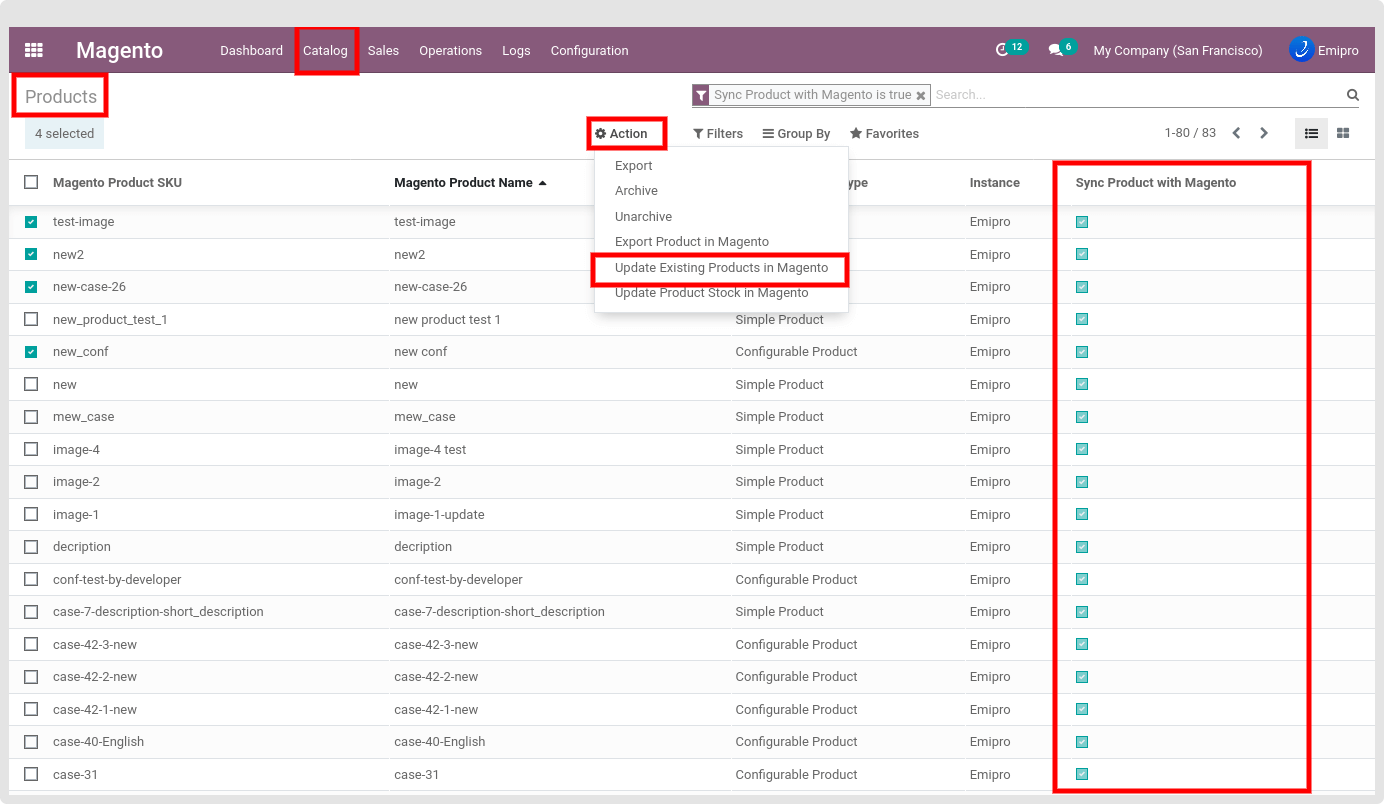Open the case-42-3-new SKU row
This screenshot has height=804, width=1384.
[95, 645]
